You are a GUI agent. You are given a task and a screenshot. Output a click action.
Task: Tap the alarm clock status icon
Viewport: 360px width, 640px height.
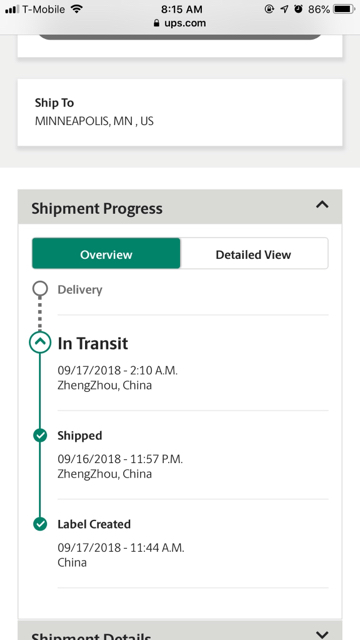(x=298, y=9)
